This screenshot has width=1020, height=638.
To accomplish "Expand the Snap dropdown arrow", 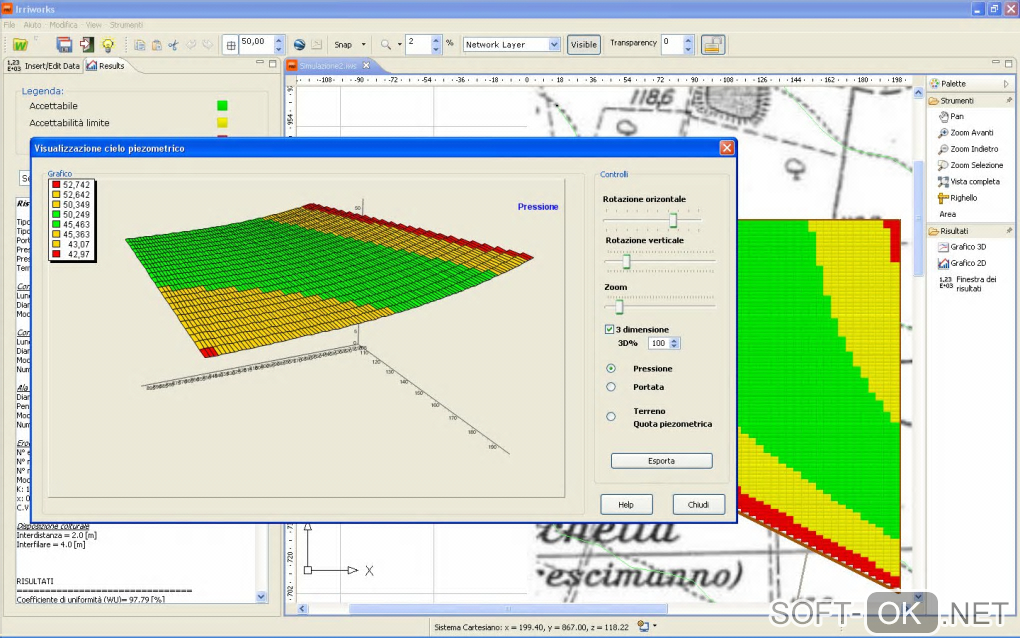I will coord(364,45).
